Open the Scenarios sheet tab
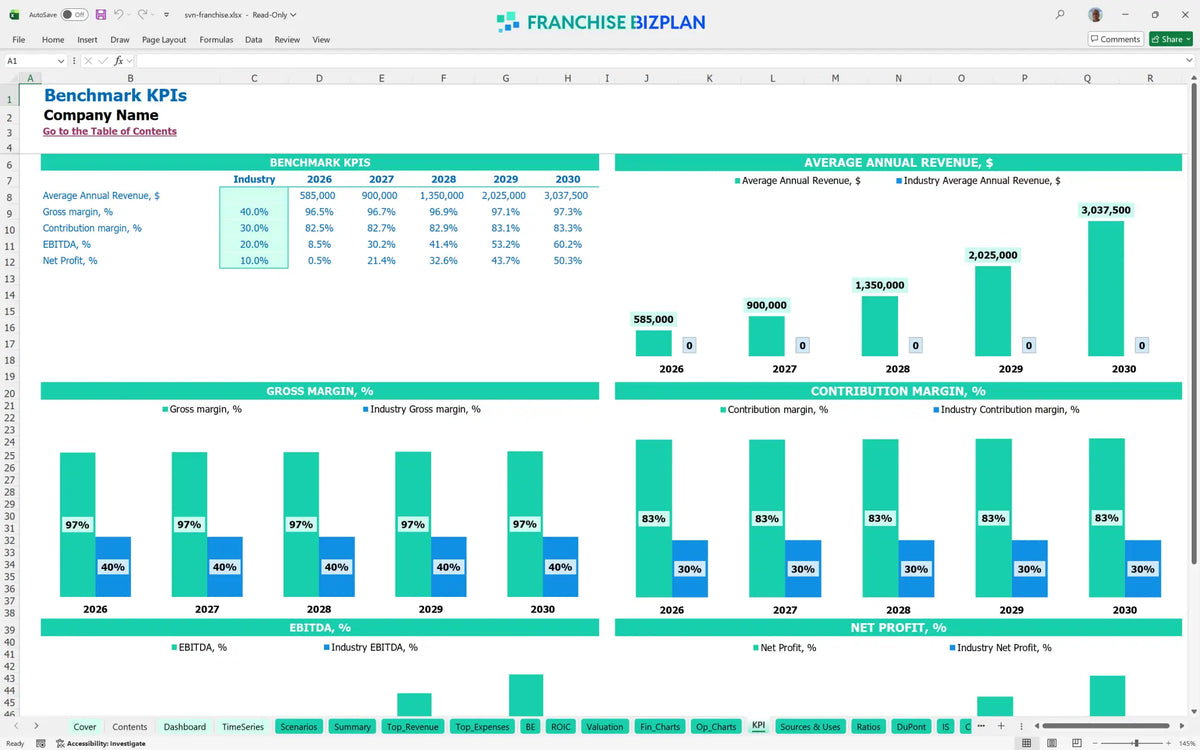 coord(299,727)
